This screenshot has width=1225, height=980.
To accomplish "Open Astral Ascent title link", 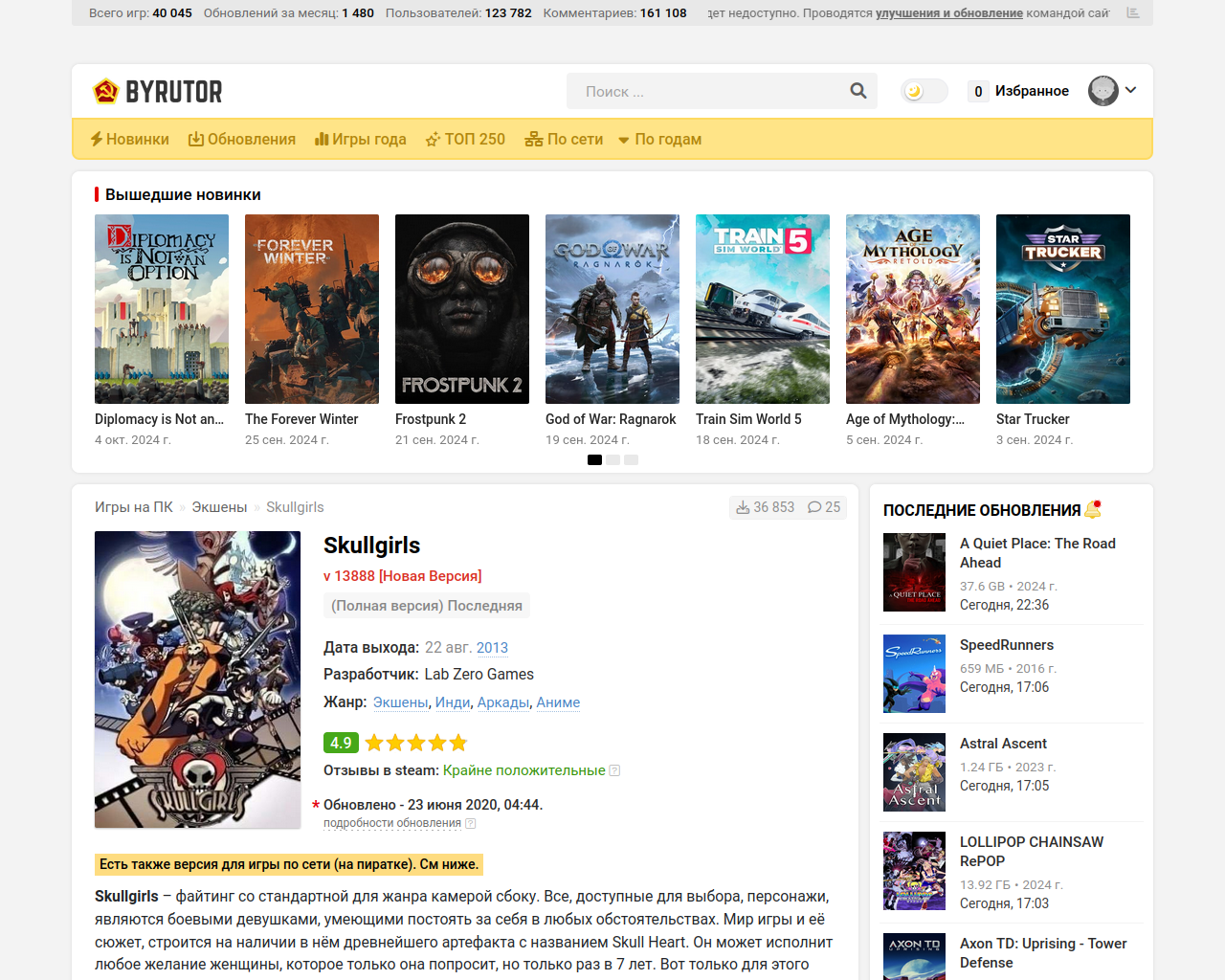I will [x=1003, y=744].
